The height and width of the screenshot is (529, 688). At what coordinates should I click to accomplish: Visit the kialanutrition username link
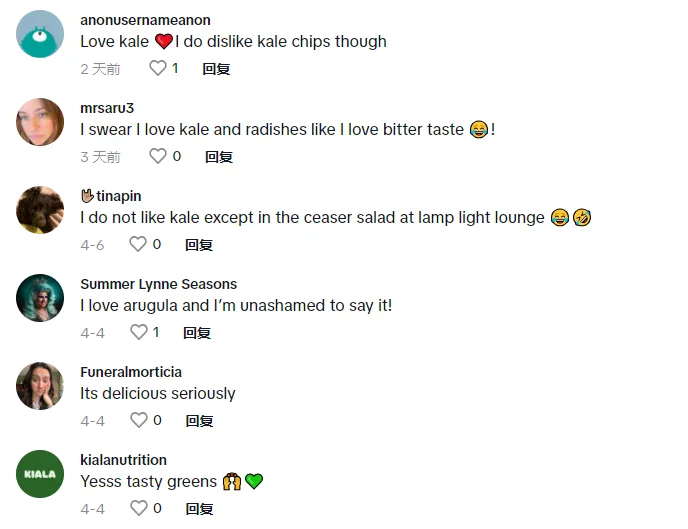(x=123, y=460)
